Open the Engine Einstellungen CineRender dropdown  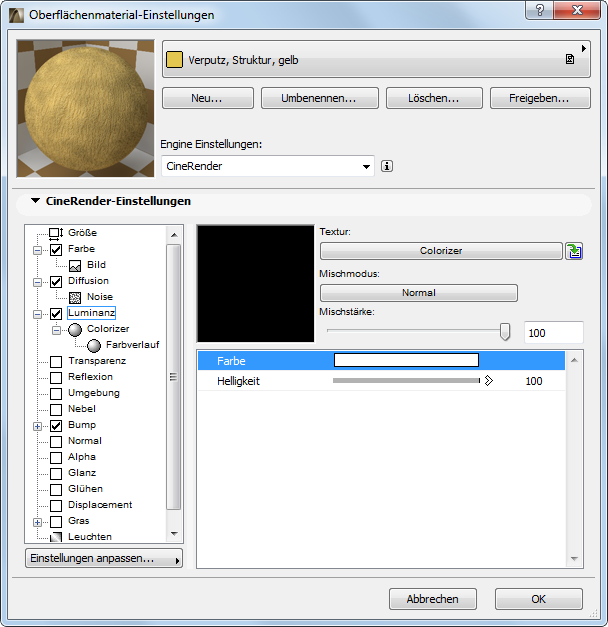coord(268,166)
